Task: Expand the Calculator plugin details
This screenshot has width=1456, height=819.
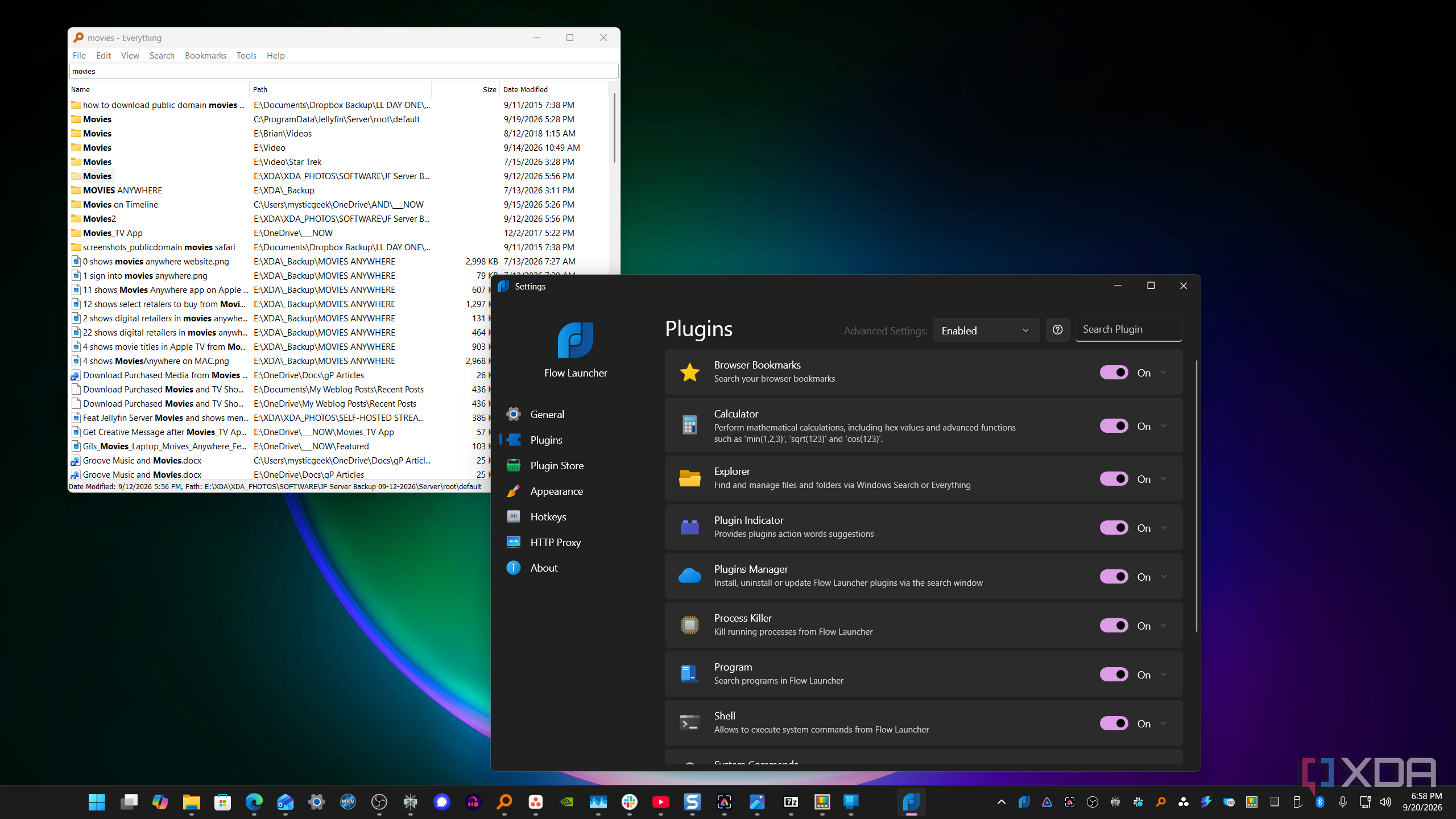Action: [1164, 426]
